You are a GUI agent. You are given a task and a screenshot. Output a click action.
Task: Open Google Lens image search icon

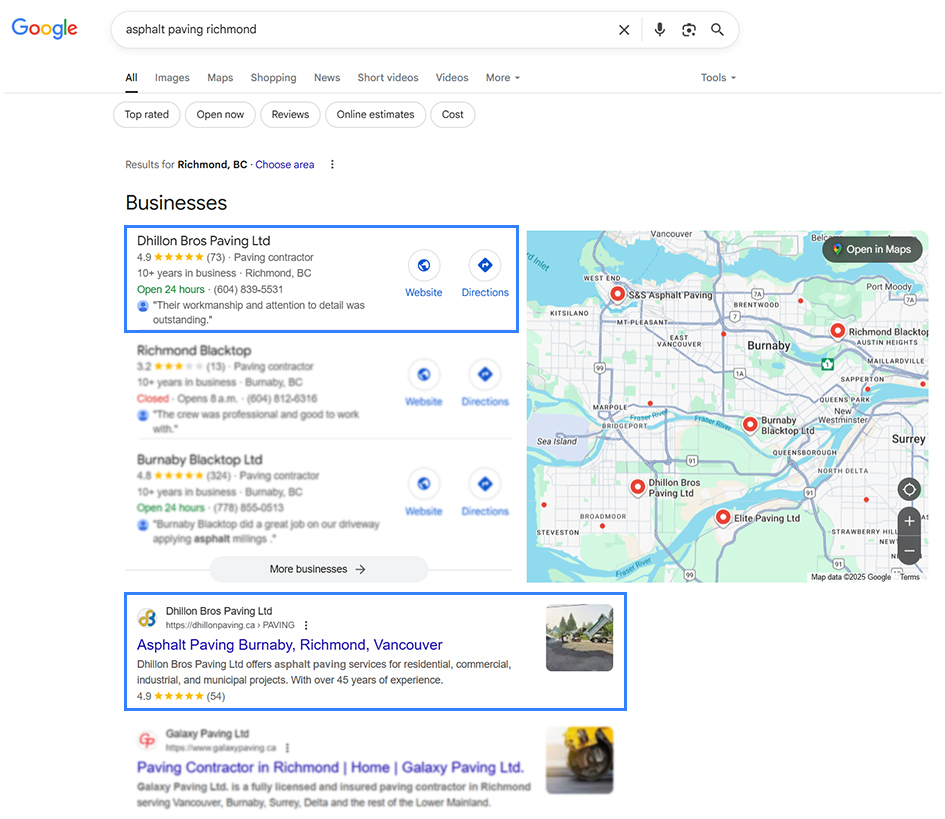688,30
